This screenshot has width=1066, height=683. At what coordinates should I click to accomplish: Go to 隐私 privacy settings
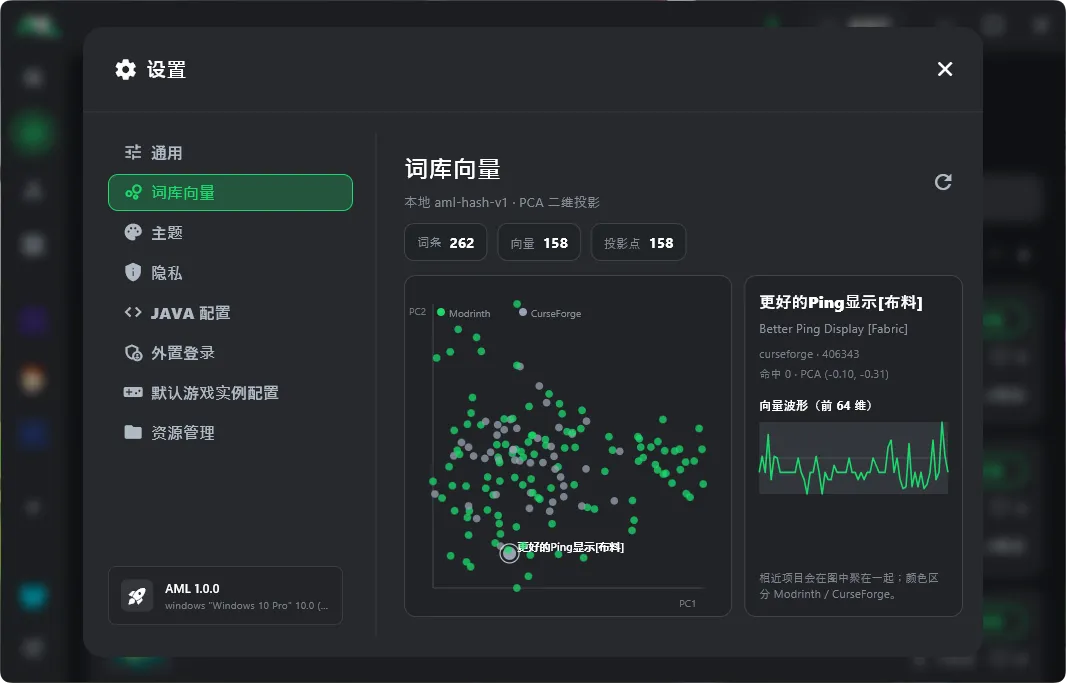pos(230,273)
